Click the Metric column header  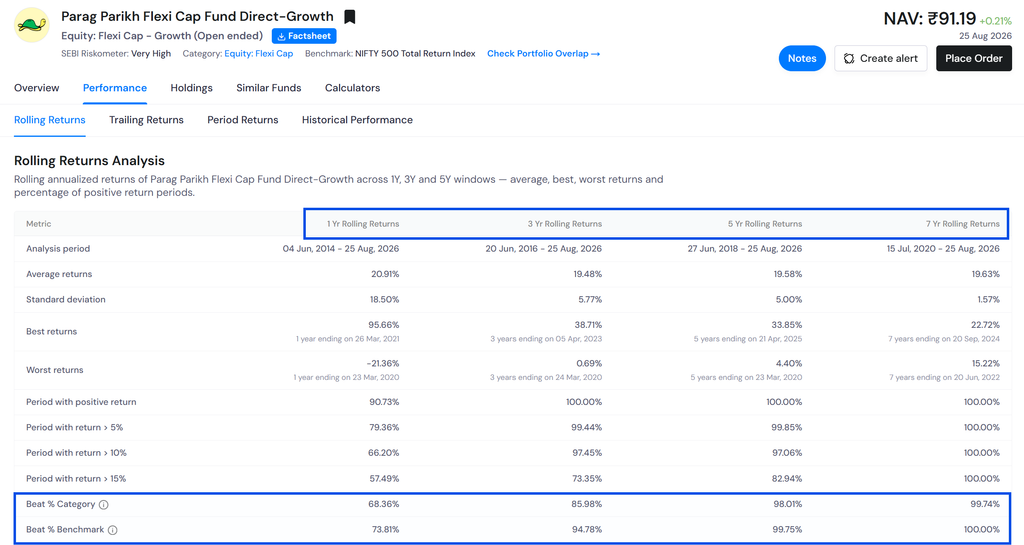pos(39,224)
